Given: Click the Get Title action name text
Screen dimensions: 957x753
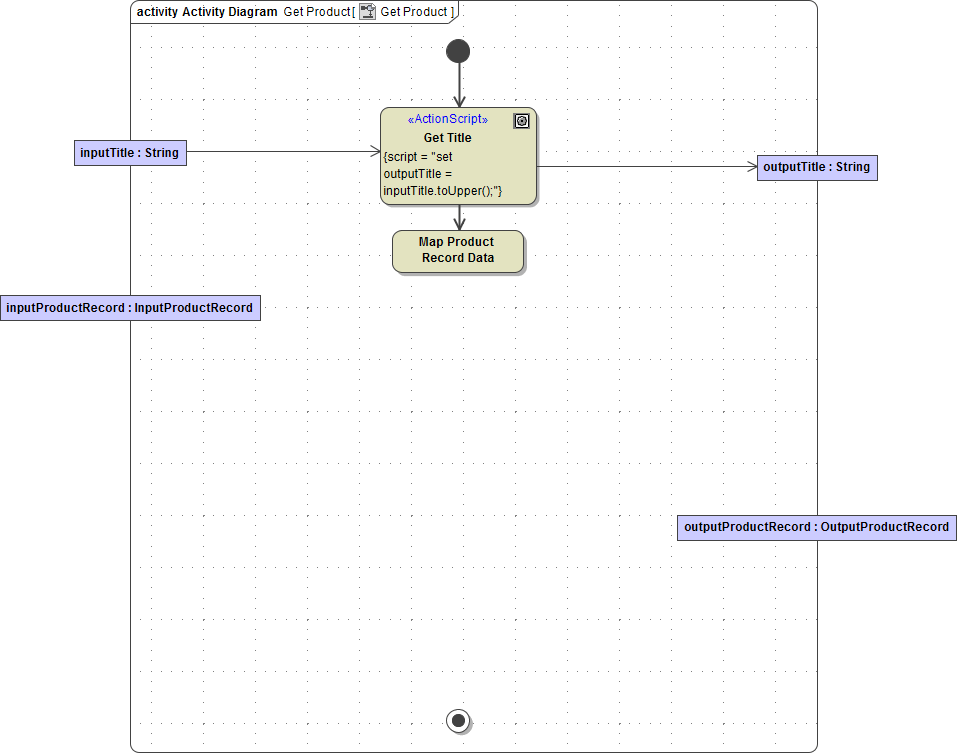Looking at the screenshot, I should (447, 137).
